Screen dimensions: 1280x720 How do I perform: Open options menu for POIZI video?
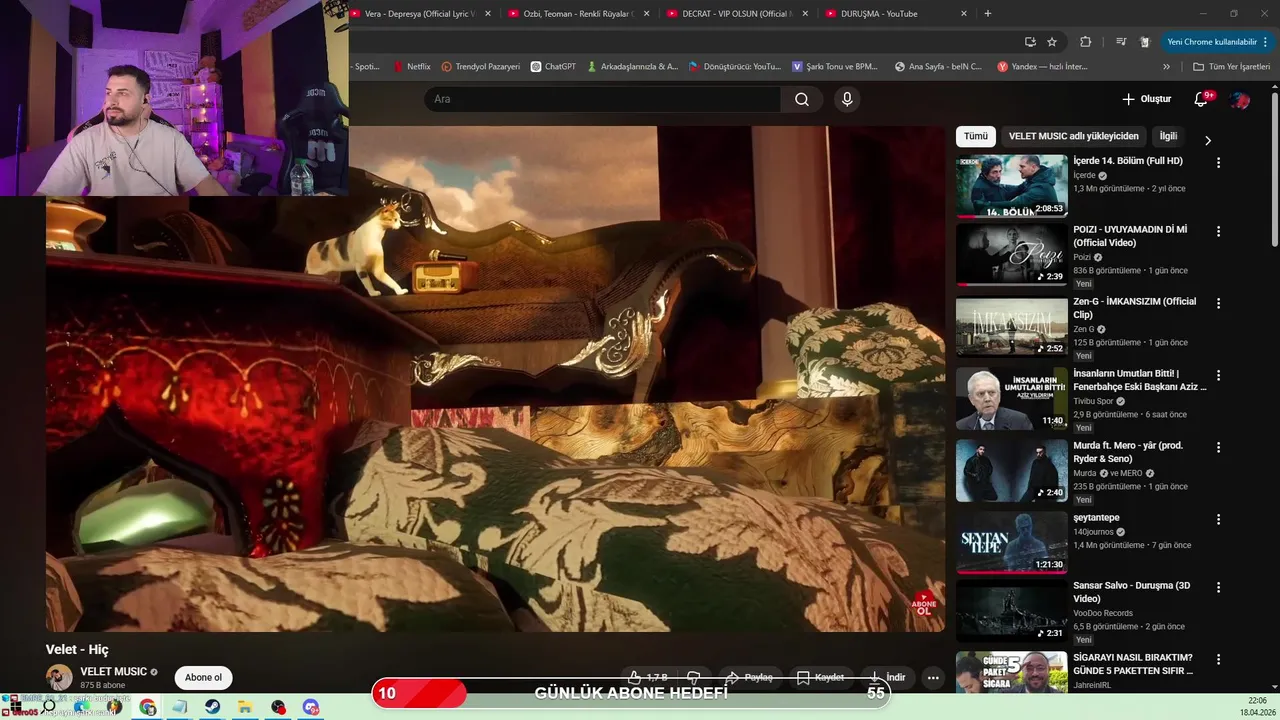(1218, 232)
